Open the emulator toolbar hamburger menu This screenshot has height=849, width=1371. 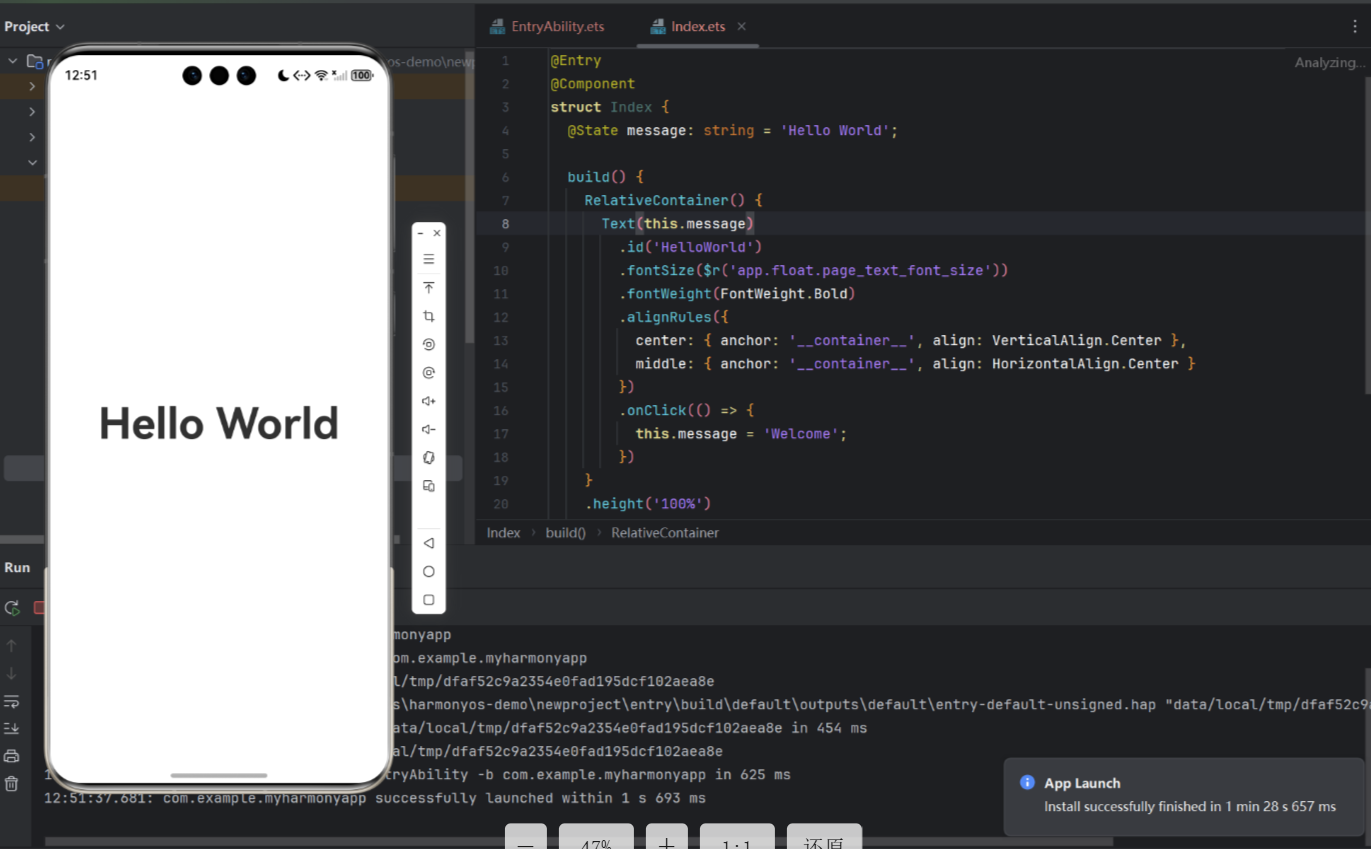(429, 259)
